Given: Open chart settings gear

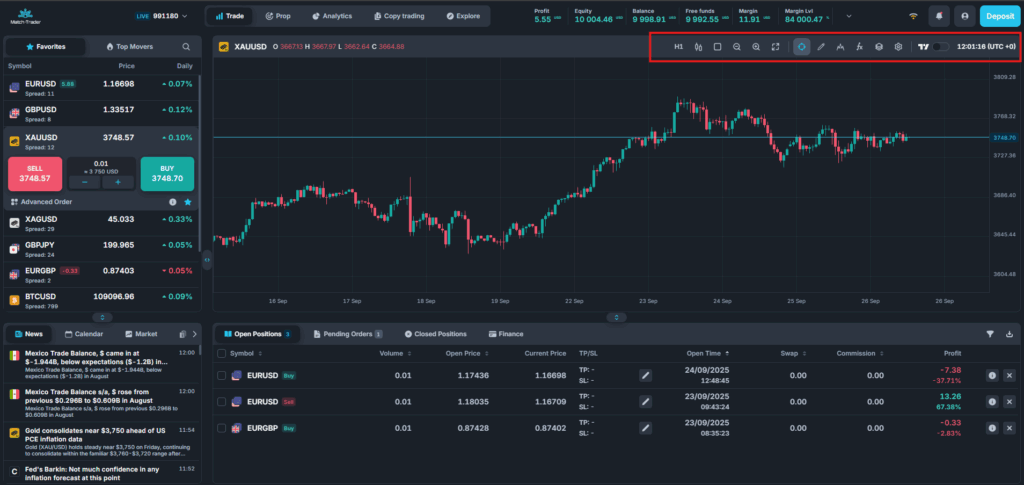Looking at the screenshot, I should click(x=898, y=47).
